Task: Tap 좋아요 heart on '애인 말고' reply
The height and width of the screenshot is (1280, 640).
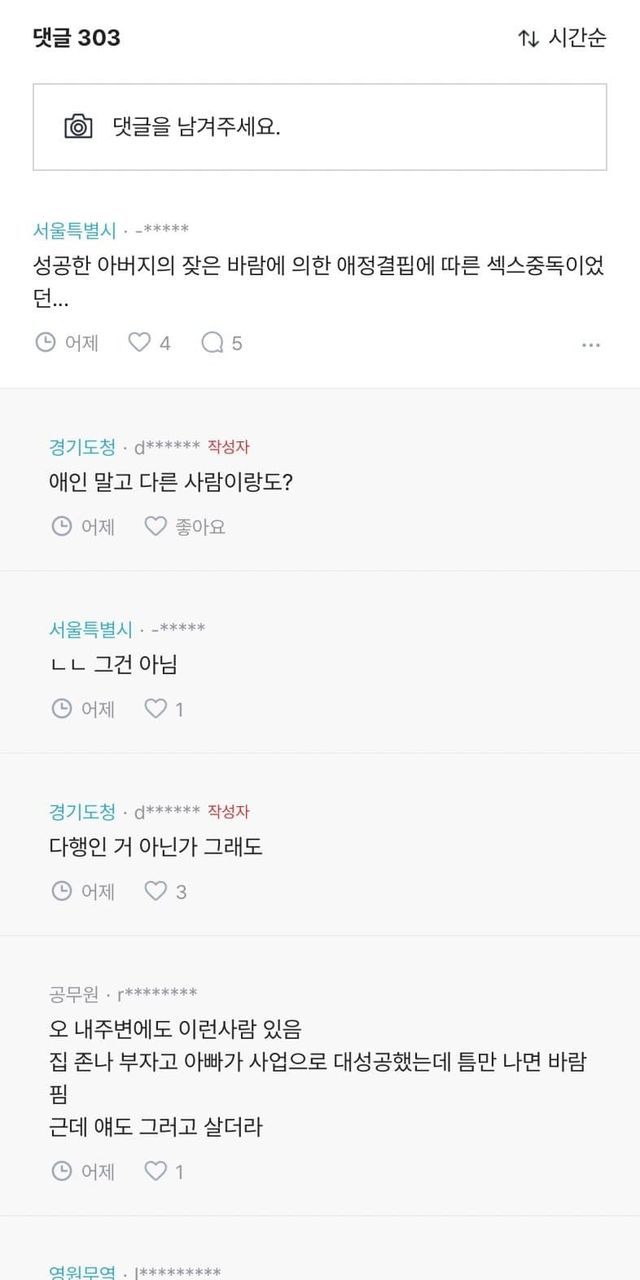Action: click(x=156, y=526)
